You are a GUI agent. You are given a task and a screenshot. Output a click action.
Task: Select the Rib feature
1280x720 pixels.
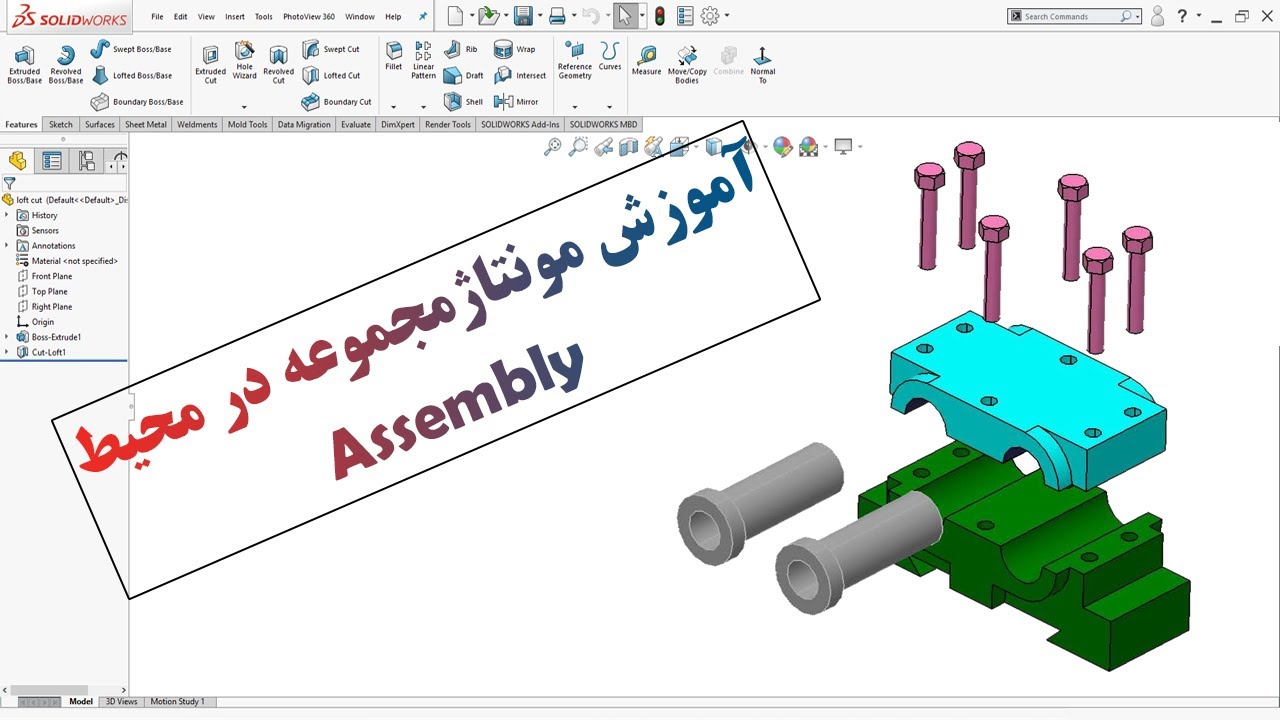click(x=461, y=49)
